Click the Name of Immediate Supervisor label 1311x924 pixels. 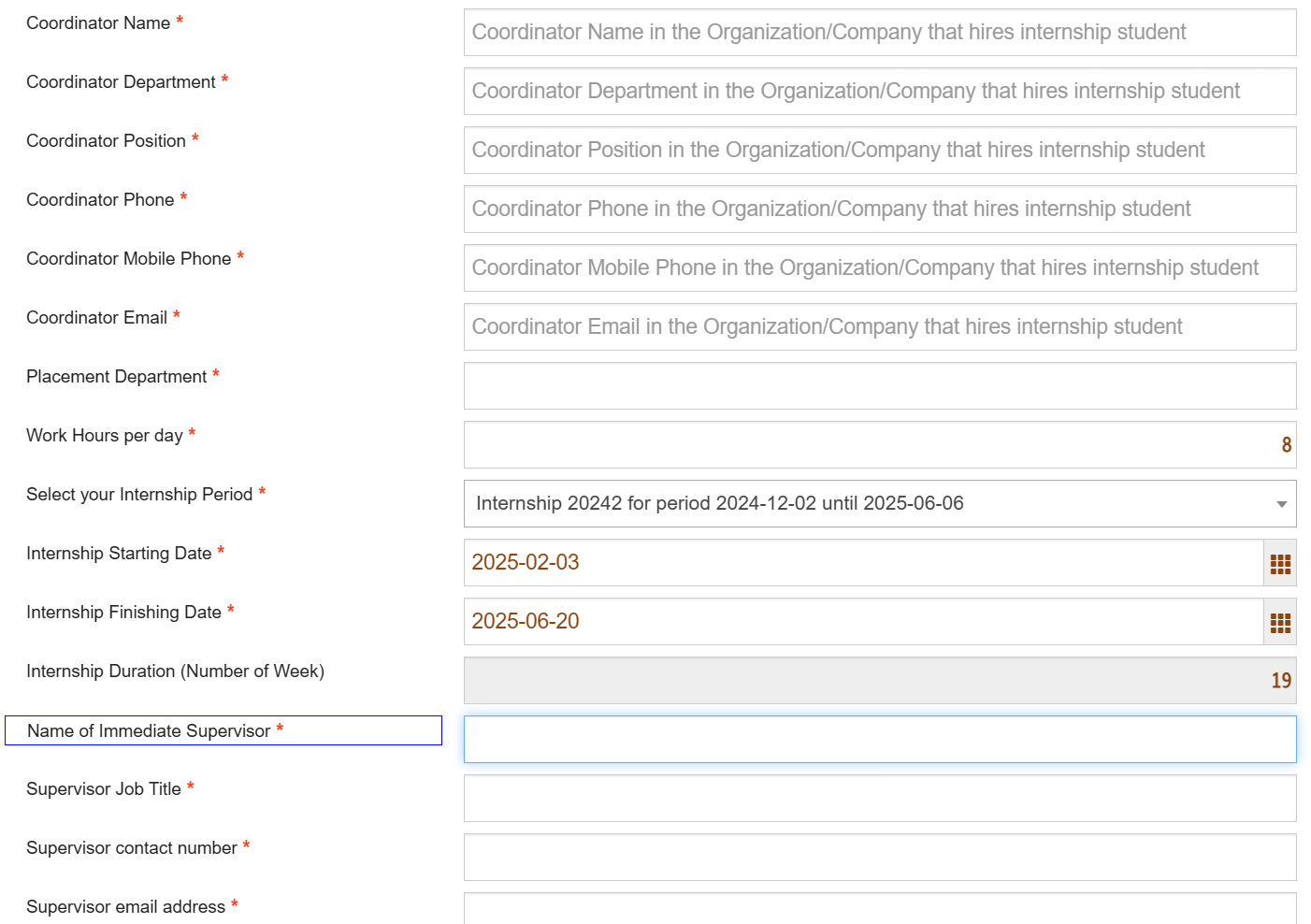point(149,731)
